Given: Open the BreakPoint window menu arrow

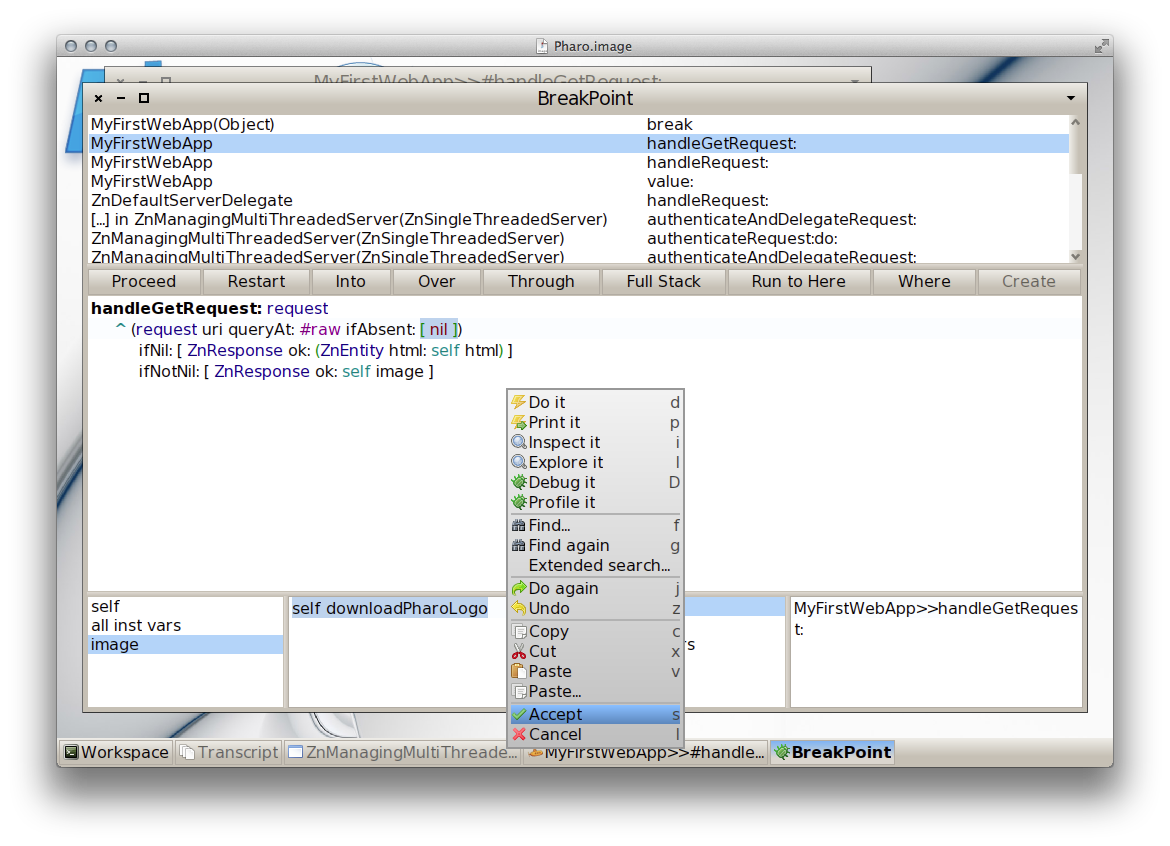Looking at the screenshot, I should (x=1071, y=98).
